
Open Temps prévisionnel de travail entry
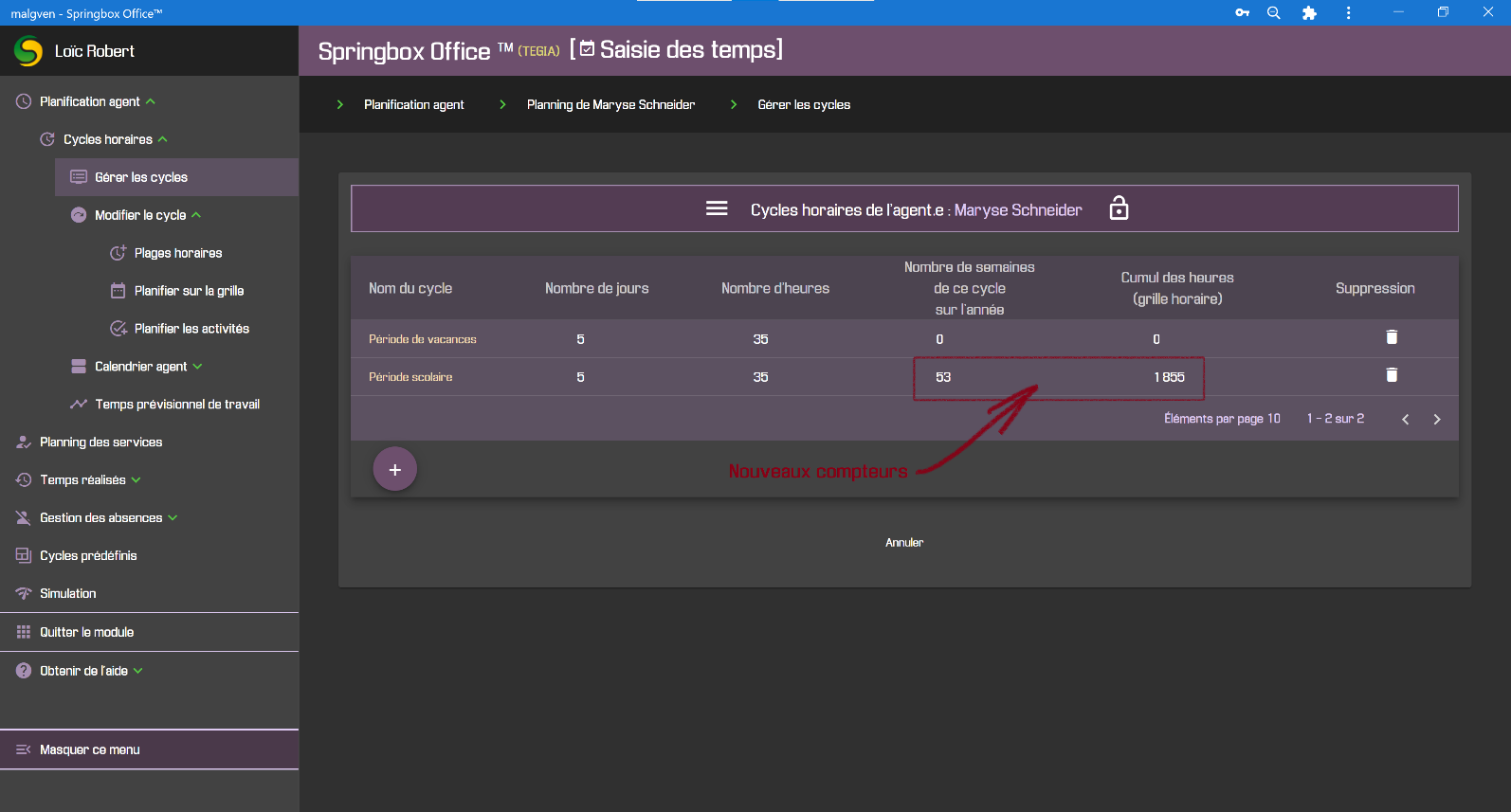click(x=177, y=405)
